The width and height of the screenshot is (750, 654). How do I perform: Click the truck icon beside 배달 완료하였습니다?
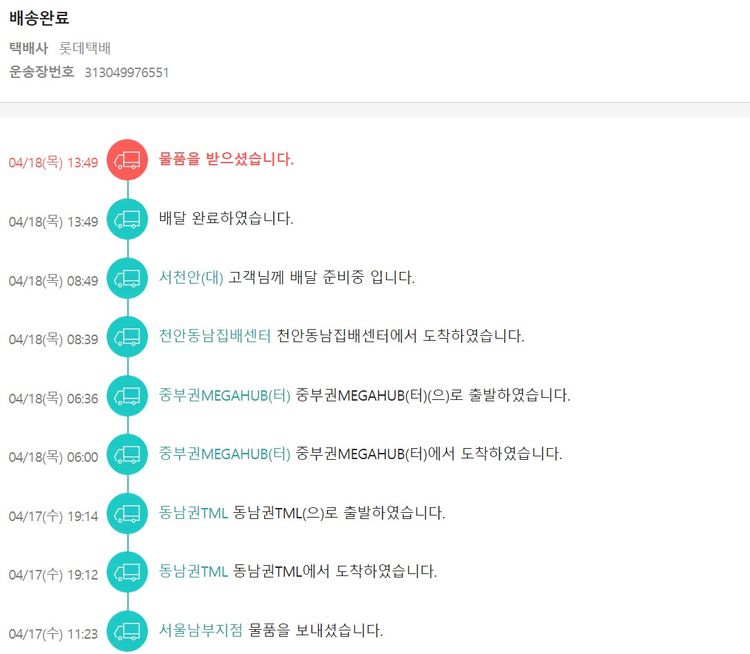127,219
